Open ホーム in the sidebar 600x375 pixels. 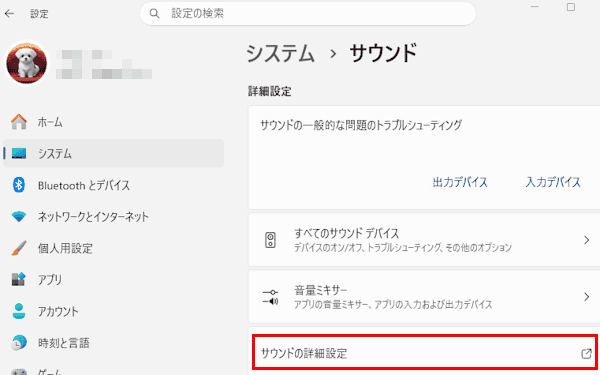[113, 122]
